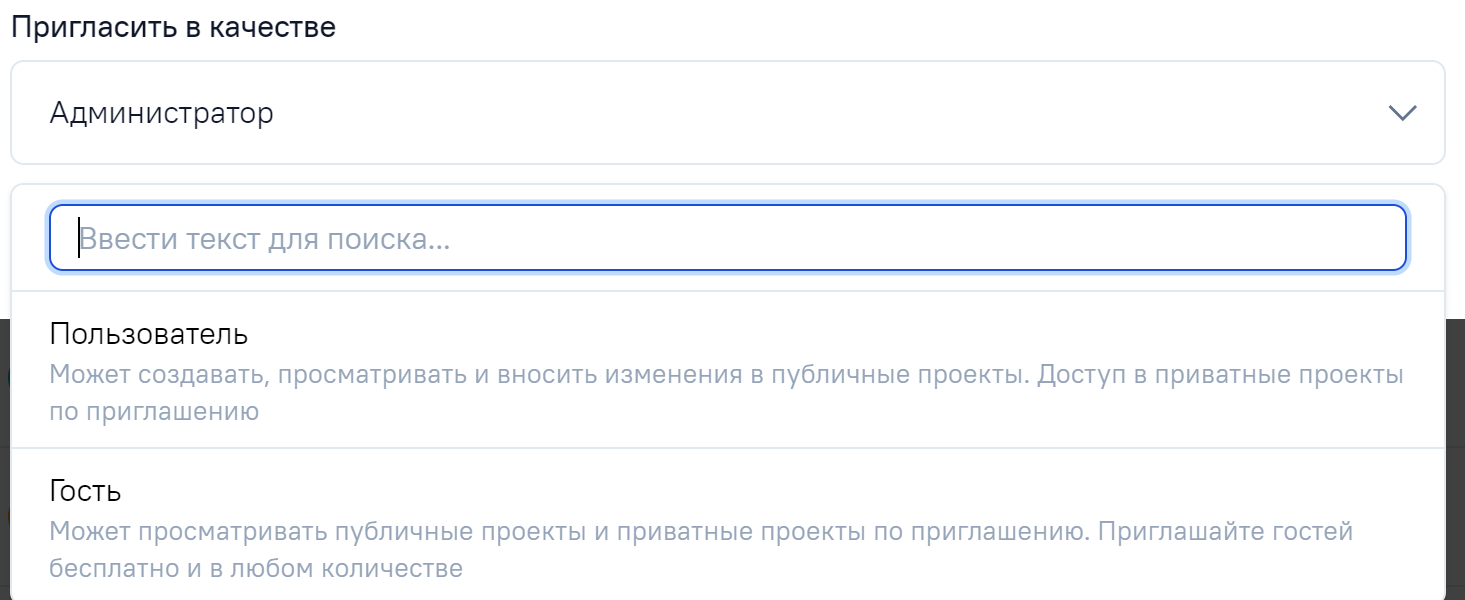Screen dimensions: 1465x600
Task: Select the Пользователь role option
Action: [727, 370]
